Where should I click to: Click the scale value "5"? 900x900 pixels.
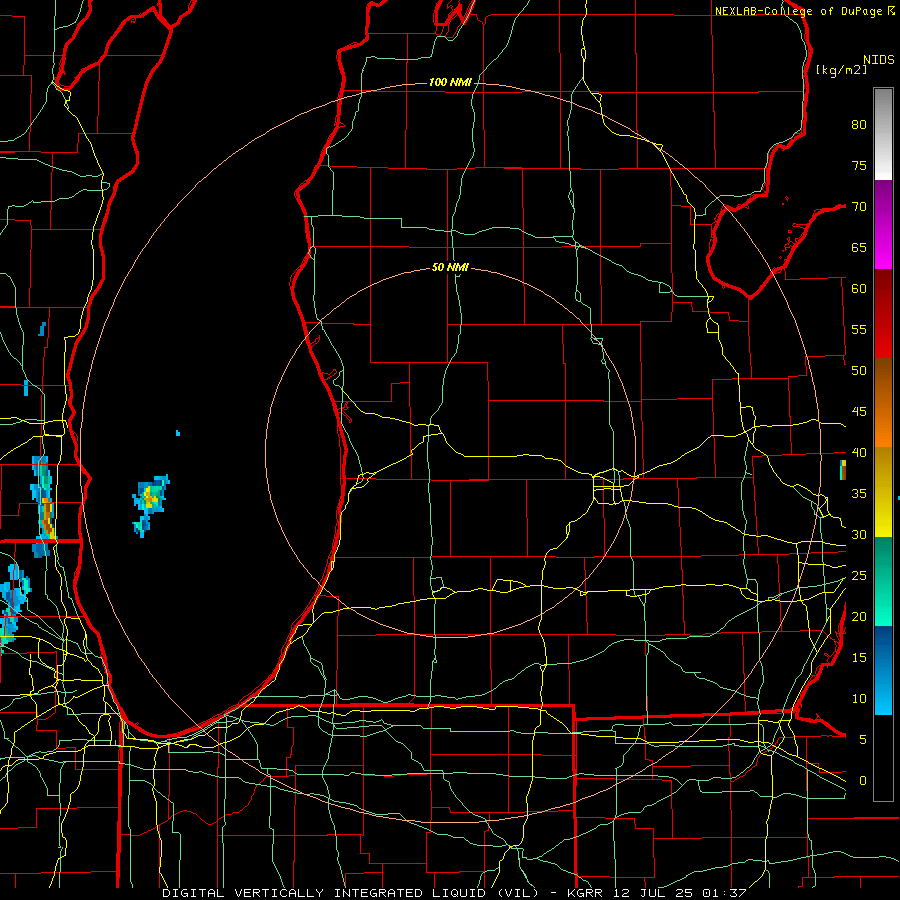pos(863,740)
